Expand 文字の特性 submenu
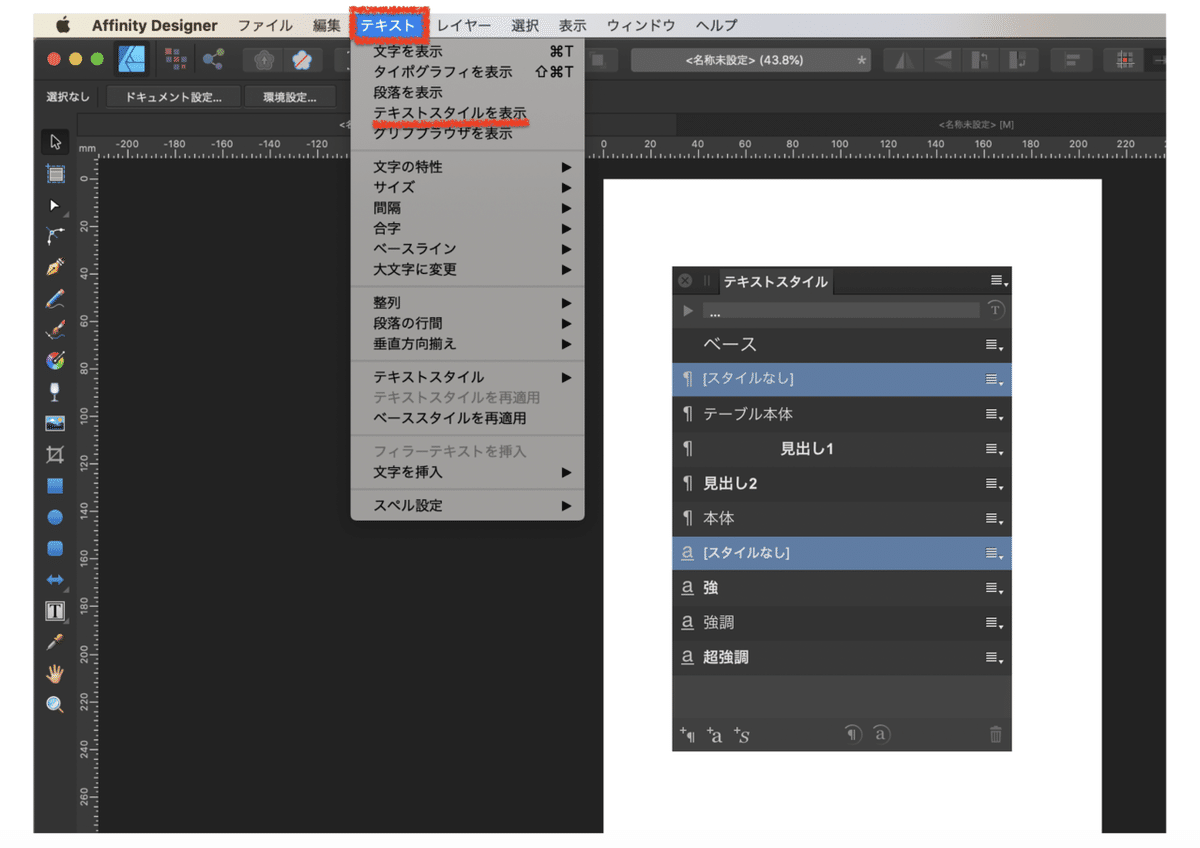Screen dimensions: 1200x848 coord(467,167)
